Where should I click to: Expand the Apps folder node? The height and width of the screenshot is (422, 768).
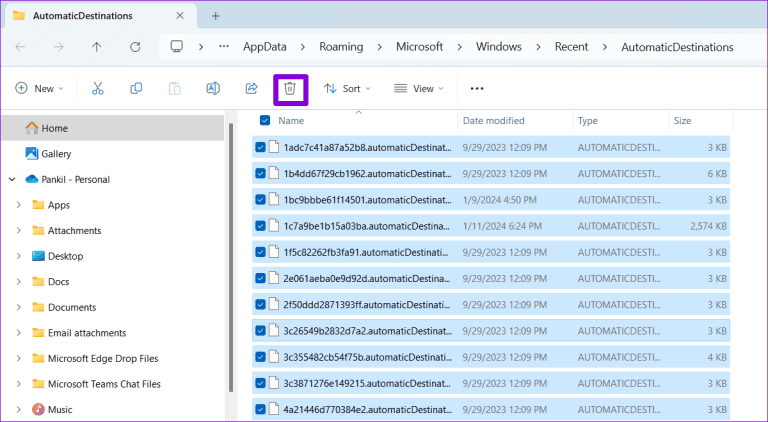pyautogui.click(x=19, y=205)
